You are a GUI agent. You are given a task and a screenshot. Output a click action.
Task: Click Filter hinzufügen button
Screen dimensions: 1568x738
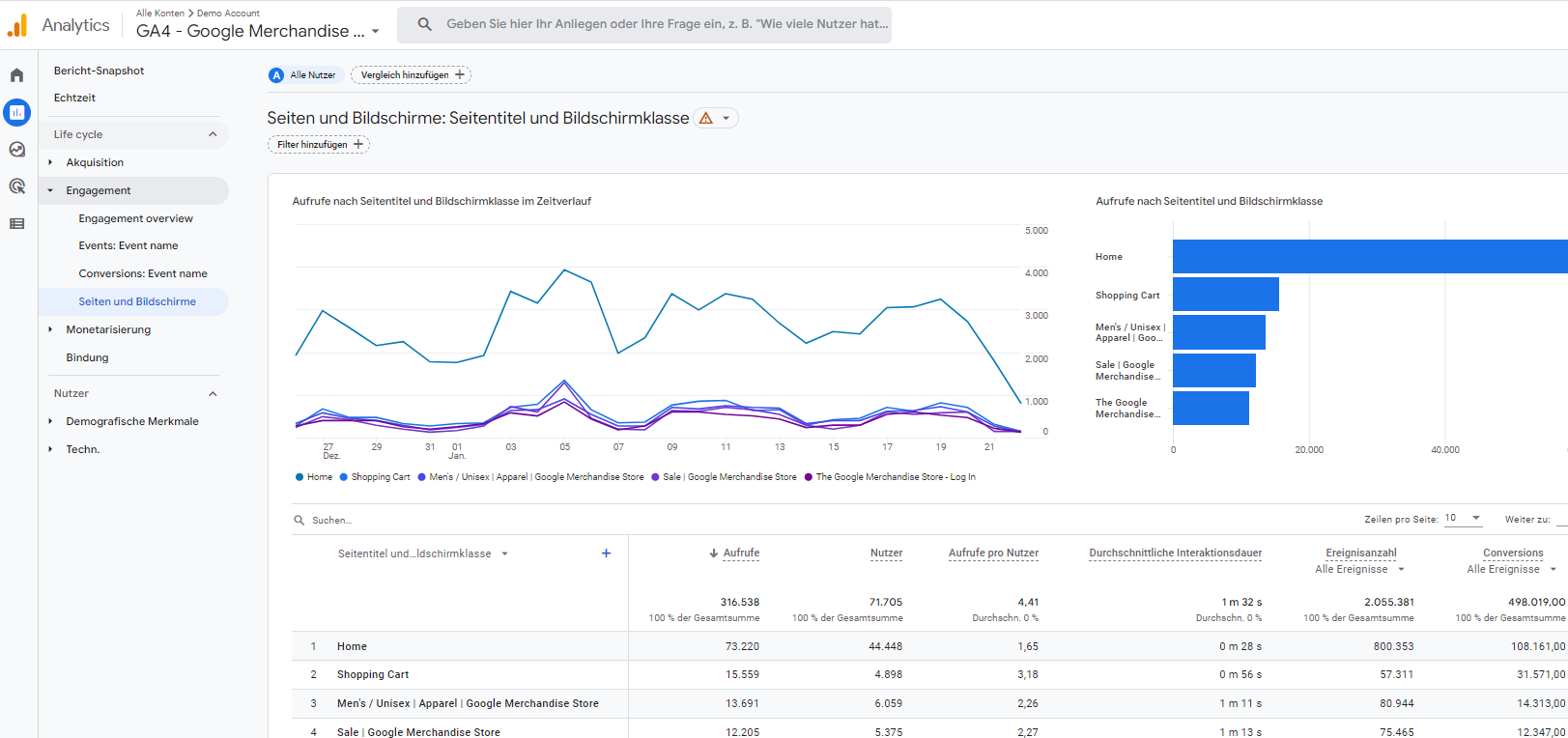[x=319, y=145]
